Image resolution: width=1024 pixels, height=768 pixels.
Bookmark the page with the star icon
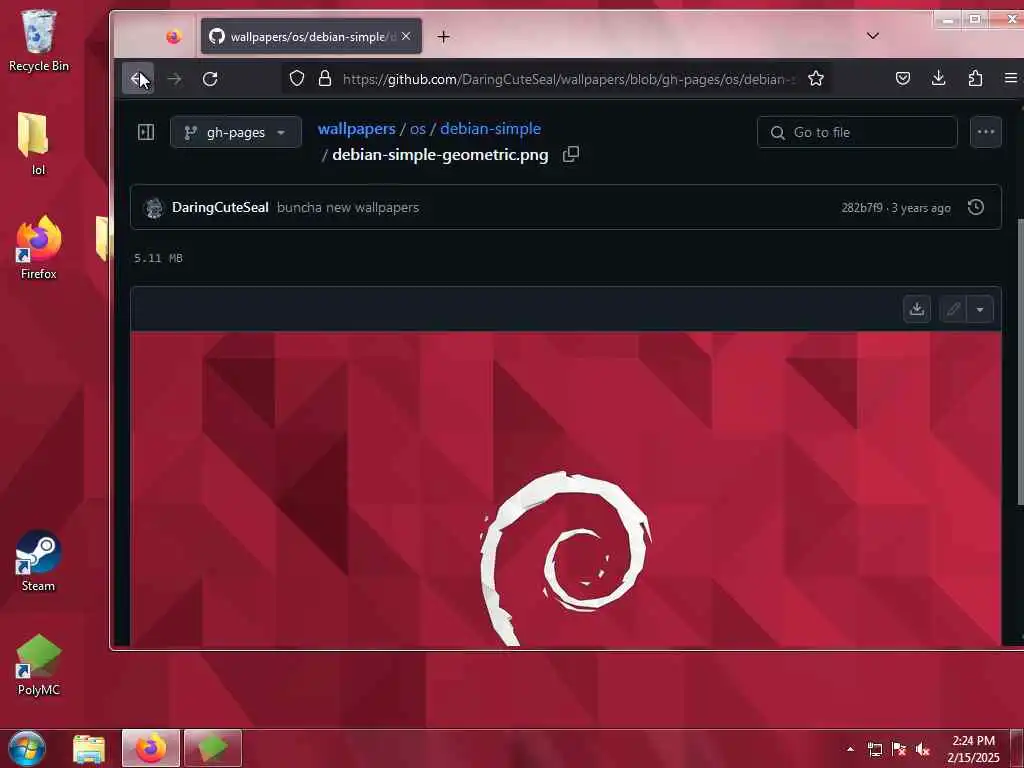point(816,79)
